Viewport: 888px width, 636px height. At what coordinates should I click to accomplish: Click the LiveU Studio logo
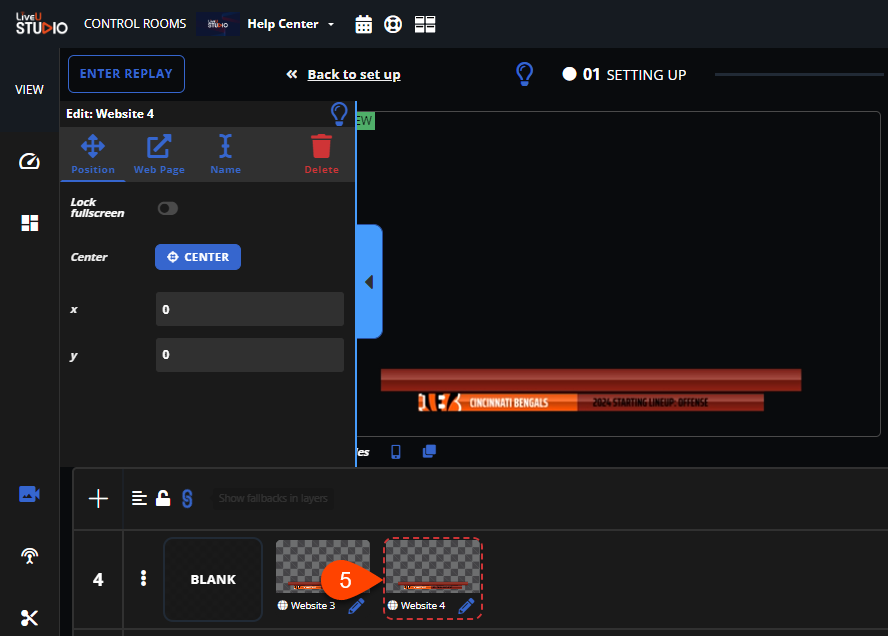pos(41,24)
